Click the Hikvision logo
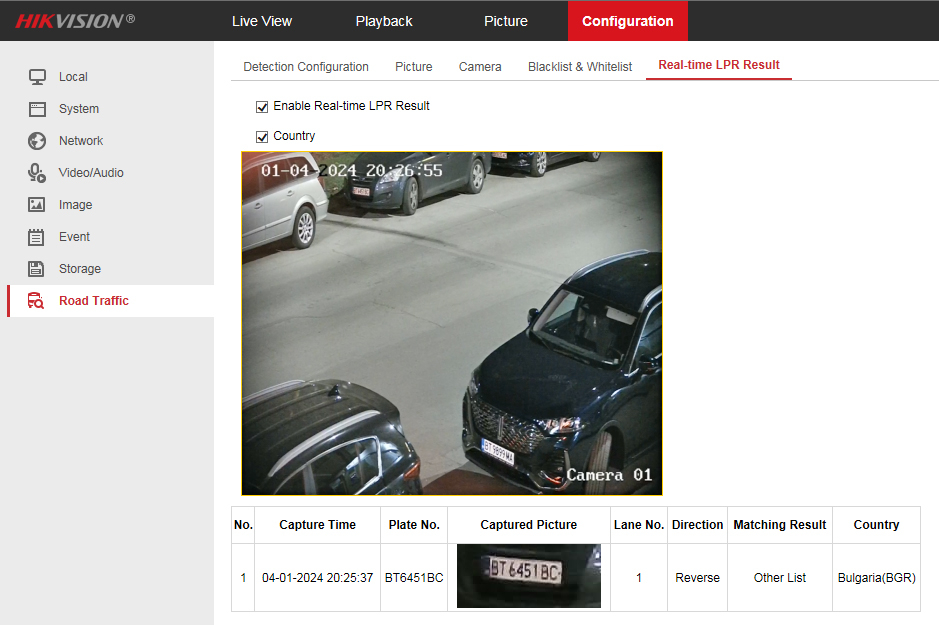 pyautogui.click(x=75, y=21)
